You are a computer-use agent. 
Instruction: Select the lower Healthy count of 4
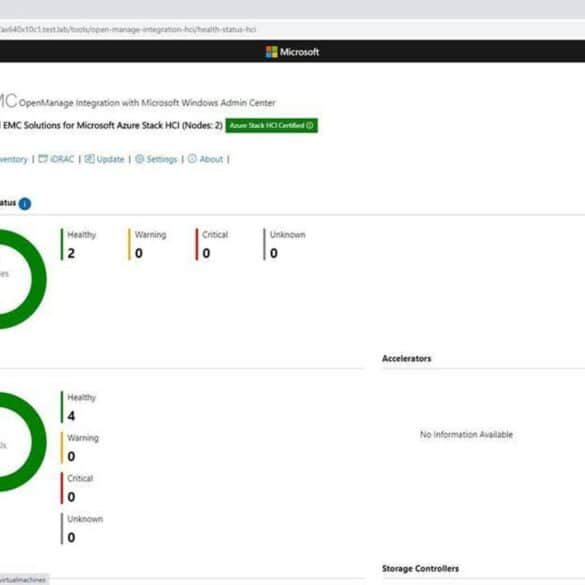pyautogui.click(x=71, y=416)
